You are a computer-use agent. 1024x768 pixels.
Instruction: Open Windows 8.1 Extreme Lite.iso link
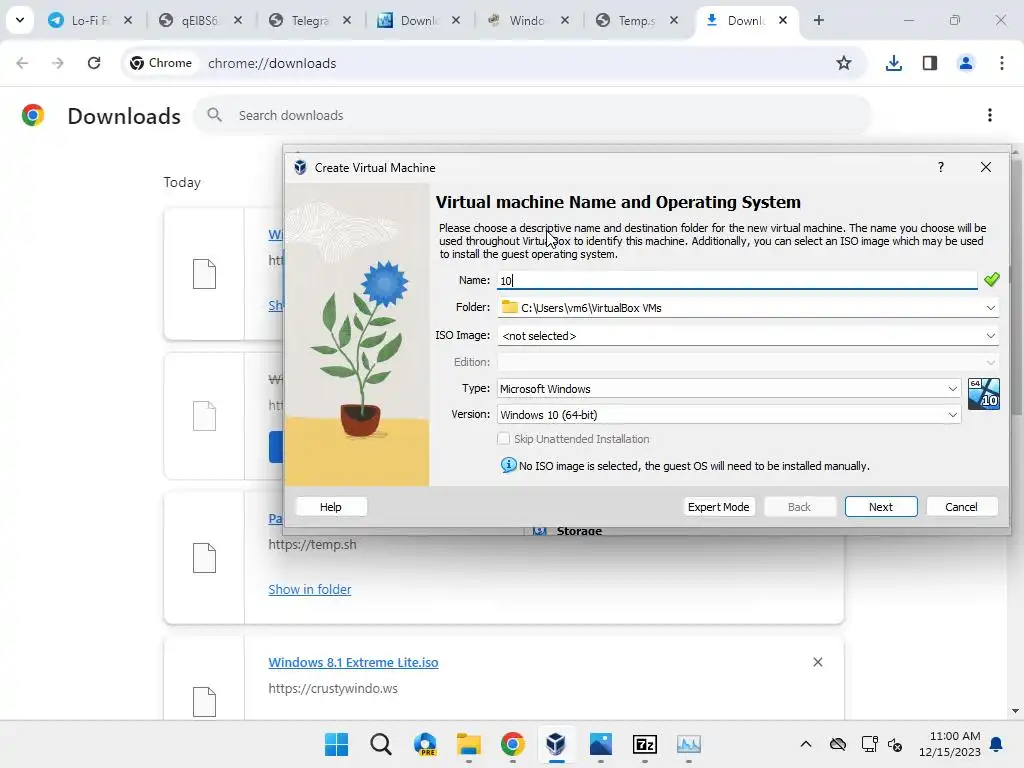click(353, 662)
